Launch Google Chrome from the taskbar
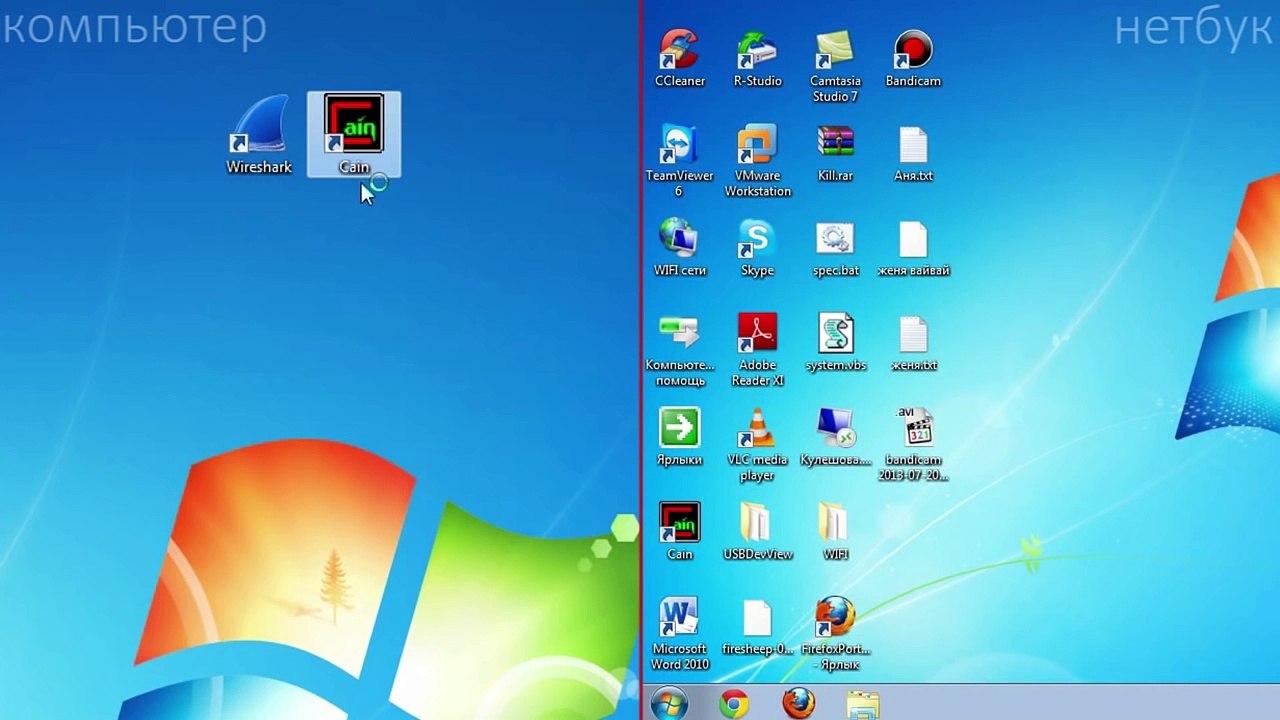The height and width of the screenshot is (720, 1280). 734,704
